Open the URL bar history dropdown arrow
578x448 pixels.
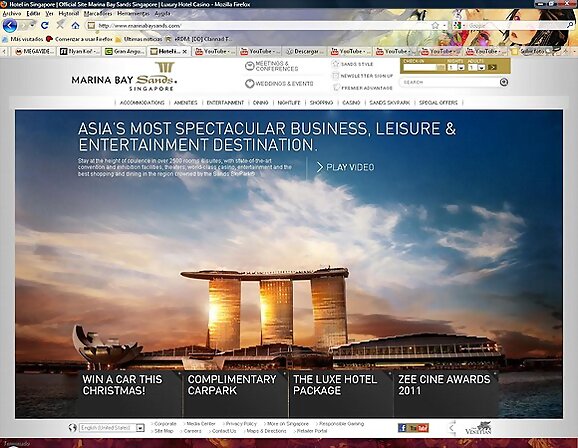pyautogui.click(x=445, y=25)
